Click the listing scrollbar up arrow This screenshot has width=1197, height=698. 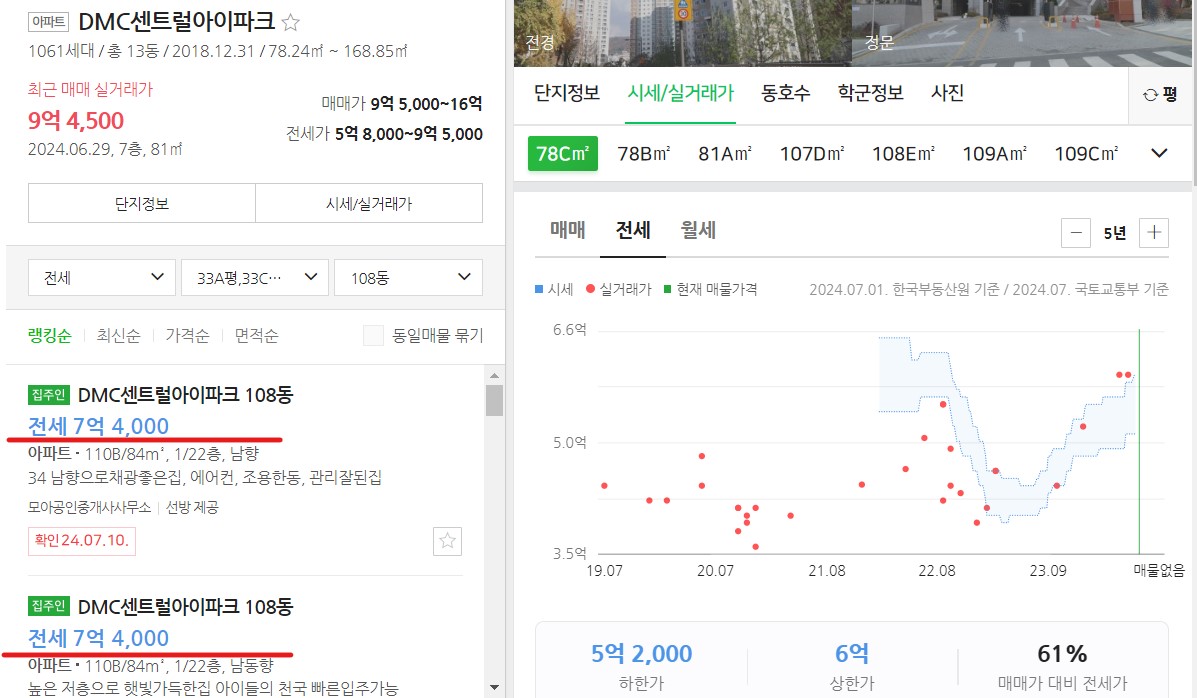click(494, 376)
